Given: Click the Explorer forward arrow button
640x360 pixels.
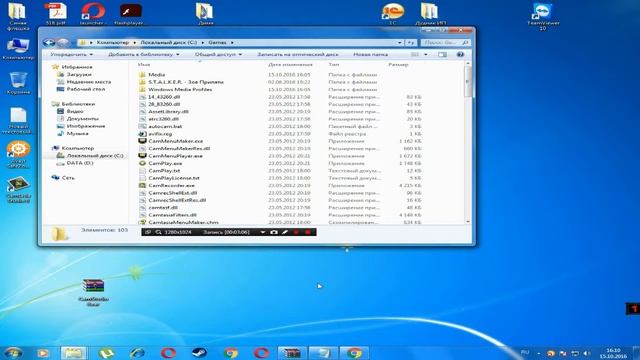Looking at the screenshot, I should pos(62,42).
